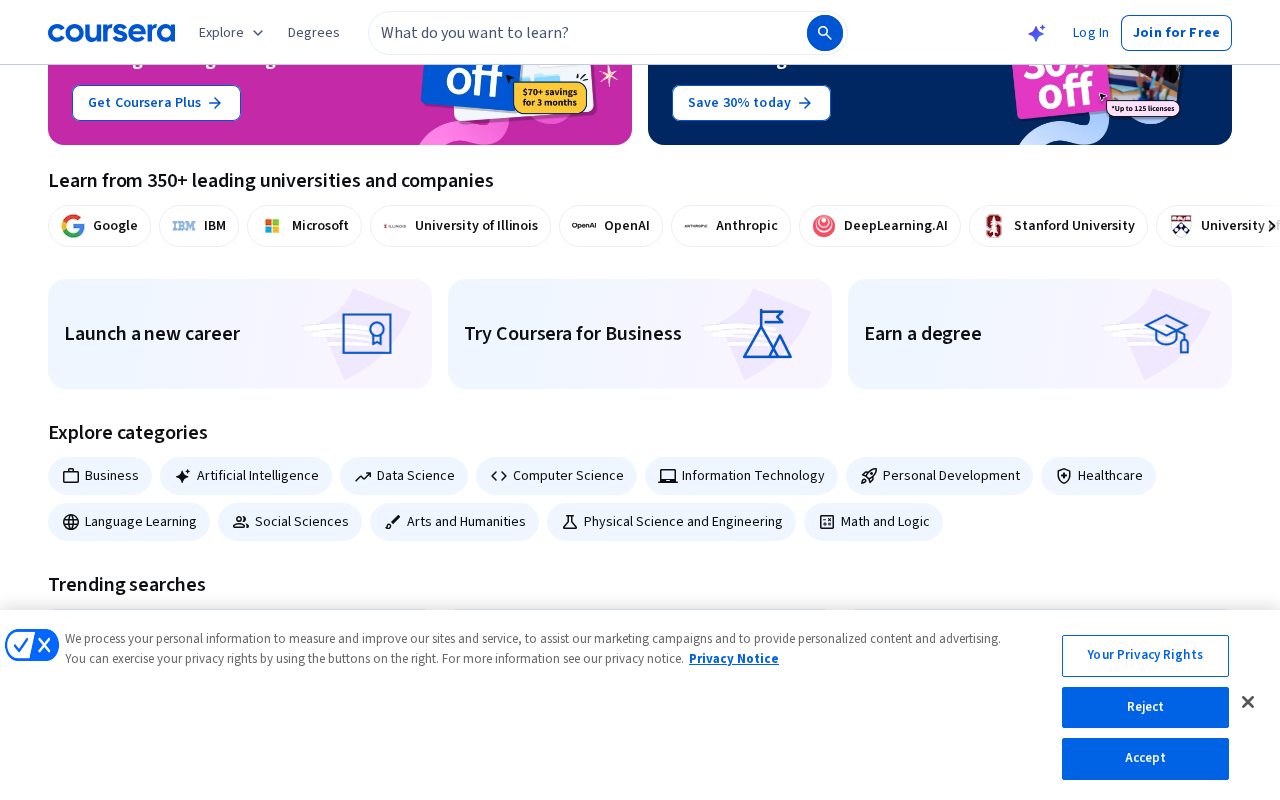Click the Healthcare shield icon
The width and height of the screenshot is (1280, 800).
(x=1064, y=476)
